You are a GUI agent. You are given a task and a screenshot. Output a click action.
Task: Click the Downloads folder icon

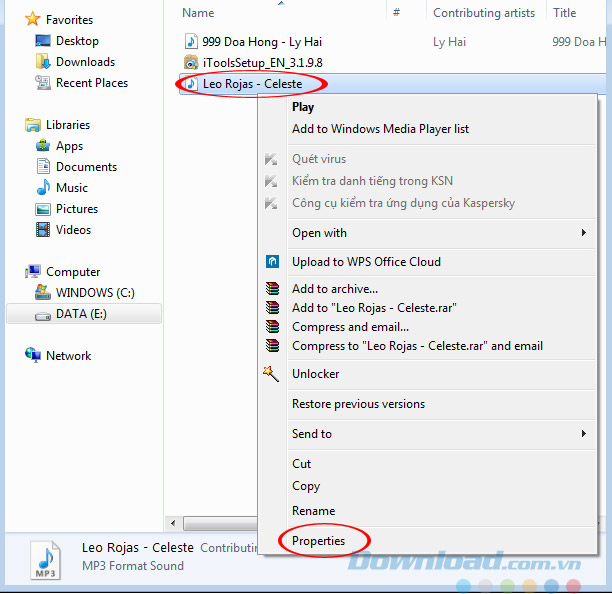click(43, 61)
